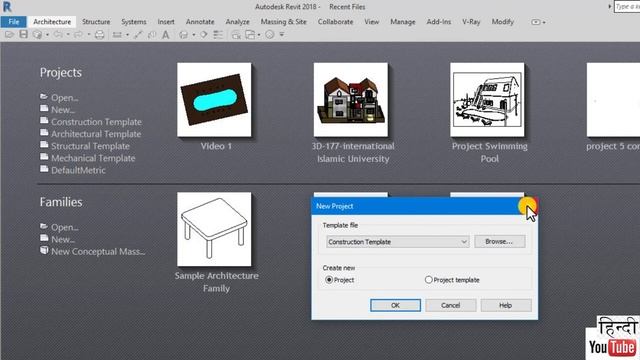Click the Undo icon in quick access toolbar
This screenshot has width=640, height=360.
(x=58, y=35)
